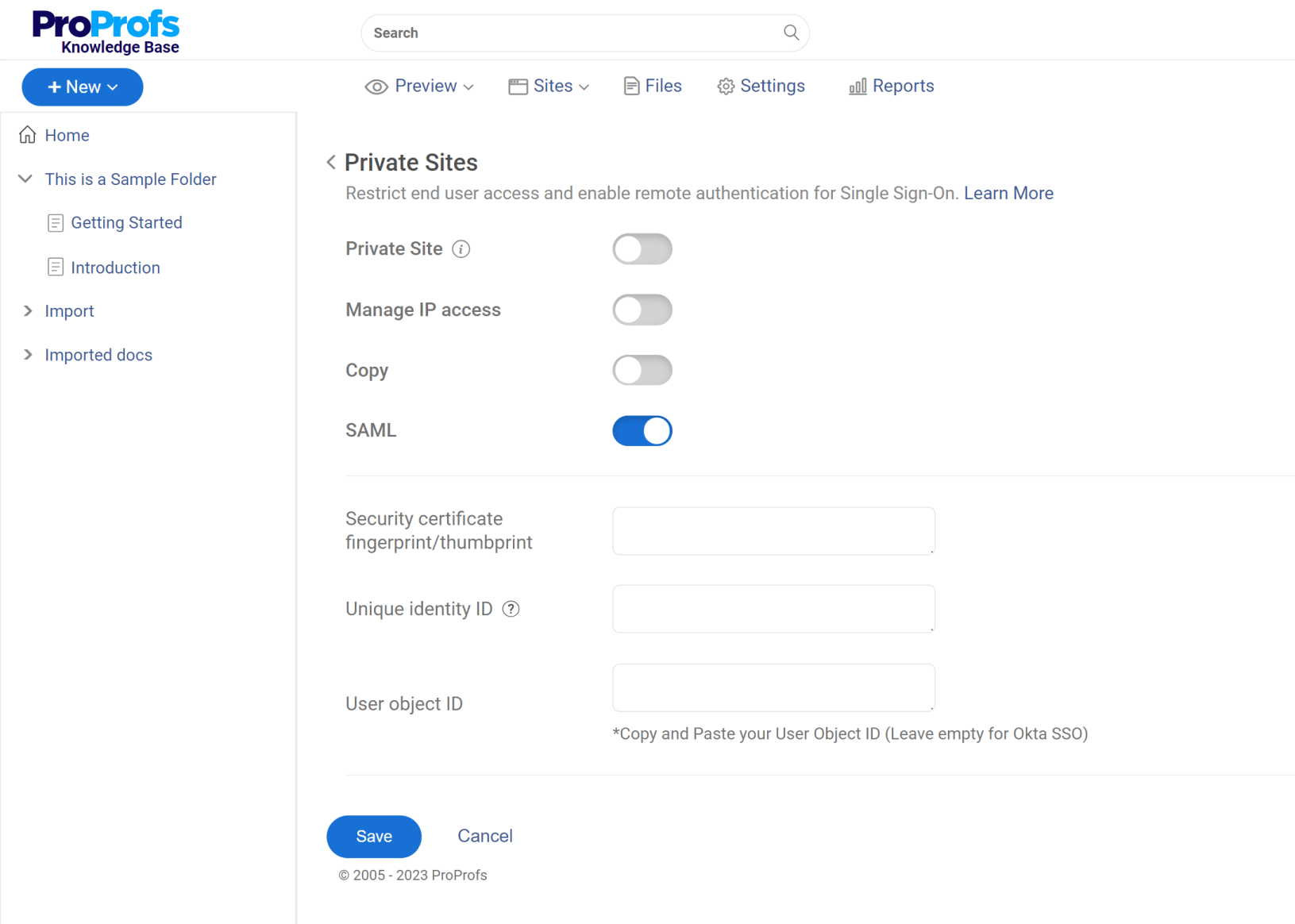The width and height of the screenshot is (1295, 924).
Task: Open the Reports menu
Action: (891, 87)
